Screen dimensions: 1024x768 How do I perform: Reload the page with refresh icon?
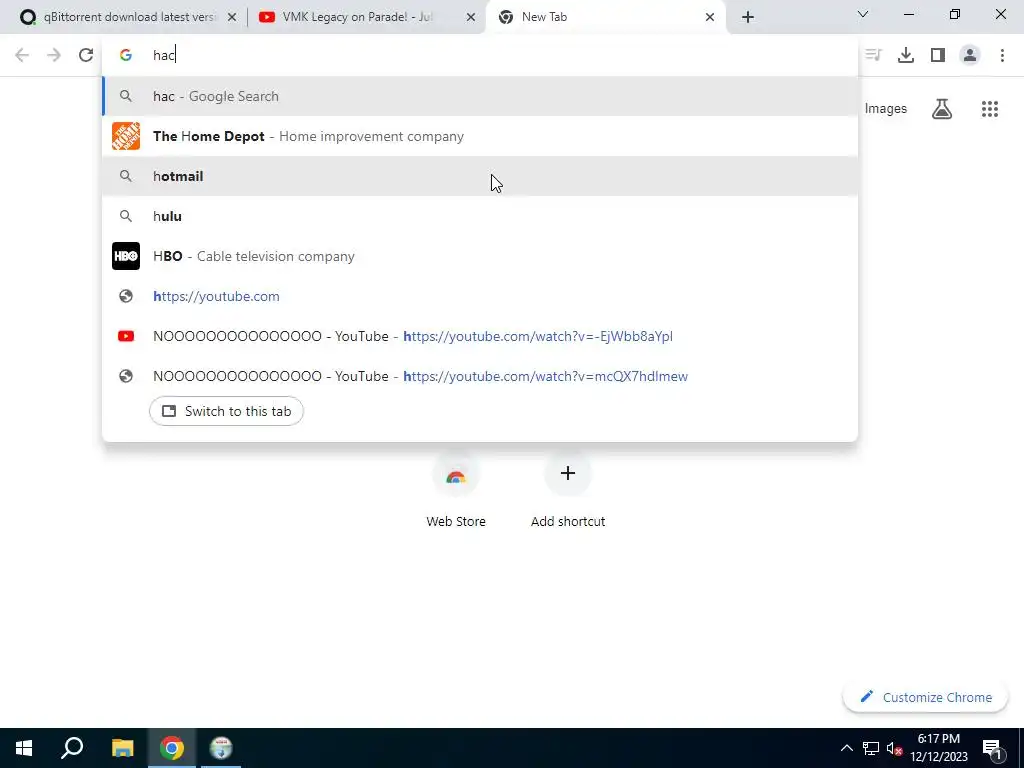tap(86, 55)
